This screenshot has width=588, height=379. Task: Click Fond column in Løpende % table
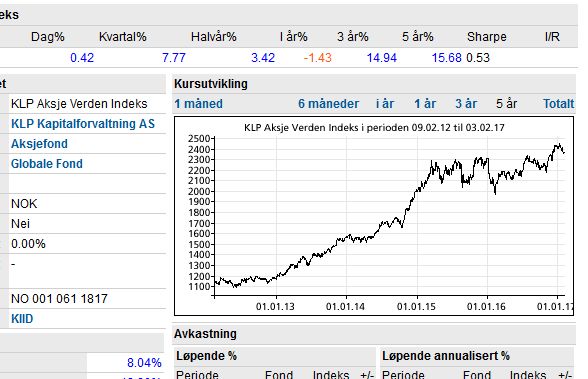pos(279,375)
